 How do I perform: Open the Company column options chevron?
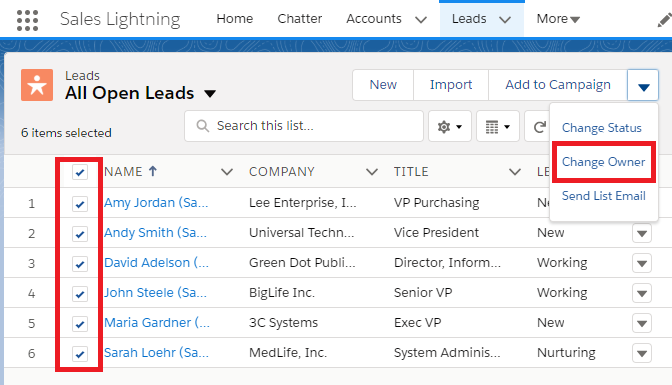(372, 172)
